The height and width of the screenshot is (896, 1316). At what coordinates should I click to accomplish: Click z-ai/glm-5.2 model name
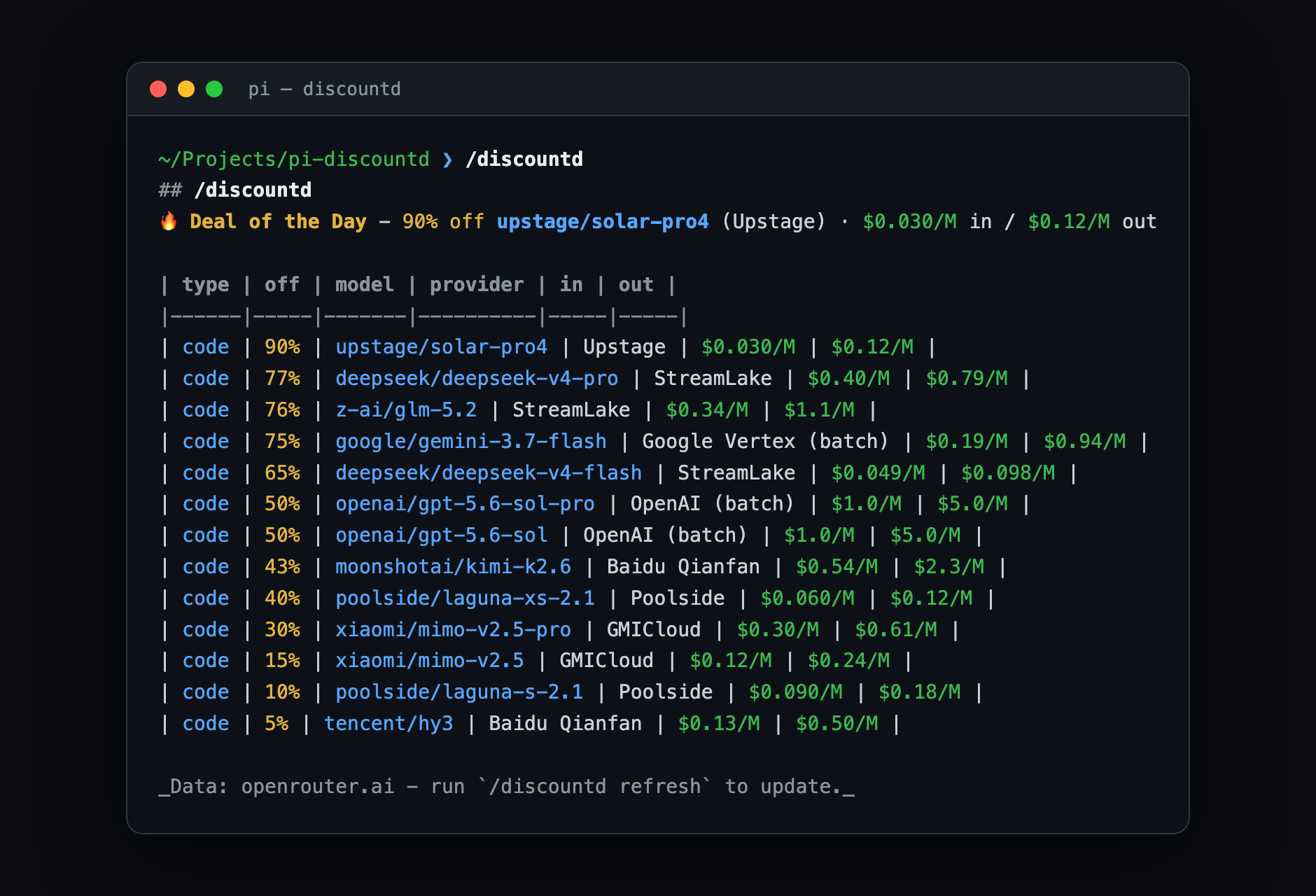coord(406,410)
